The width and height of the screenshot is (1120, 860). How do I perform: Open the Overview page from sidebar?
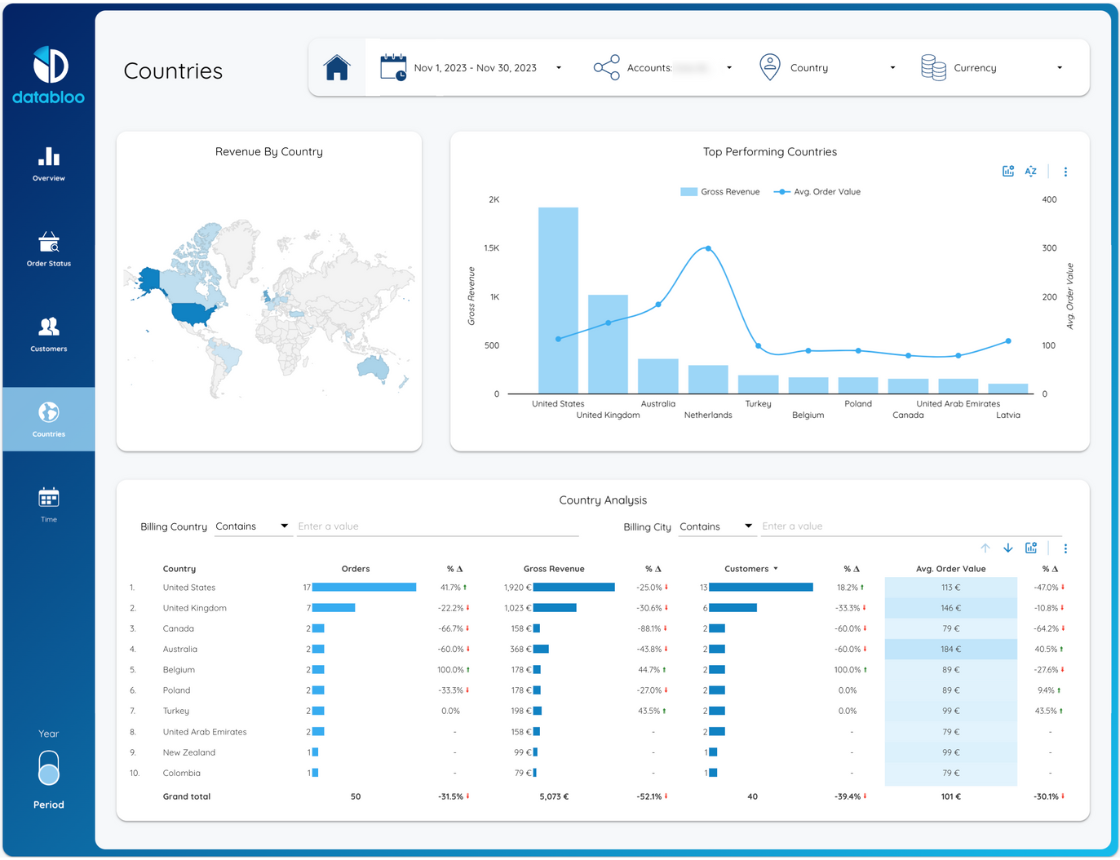tap(49, 164)
